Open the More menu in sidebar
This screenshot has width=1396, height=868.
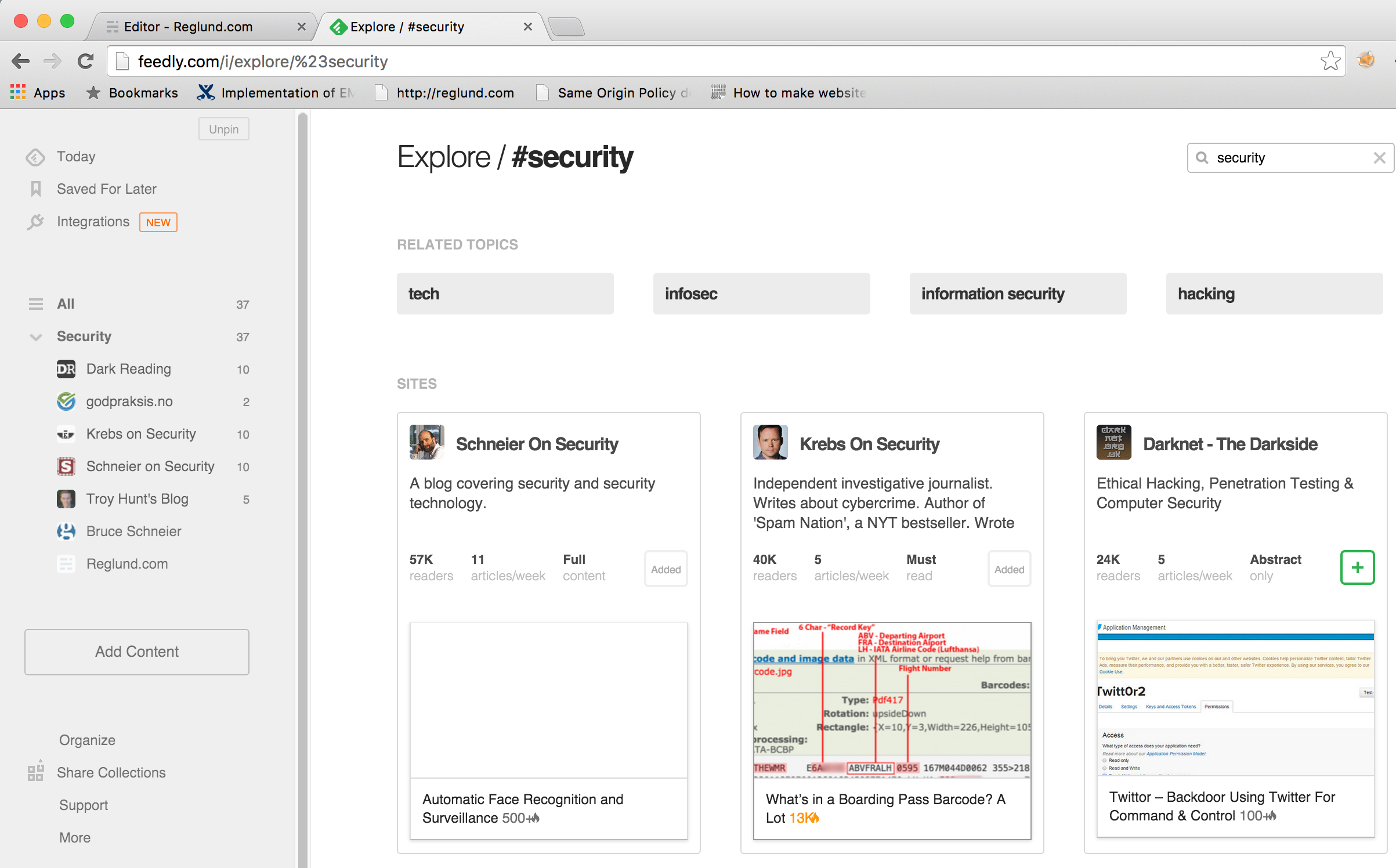click(x=75, y=838)
